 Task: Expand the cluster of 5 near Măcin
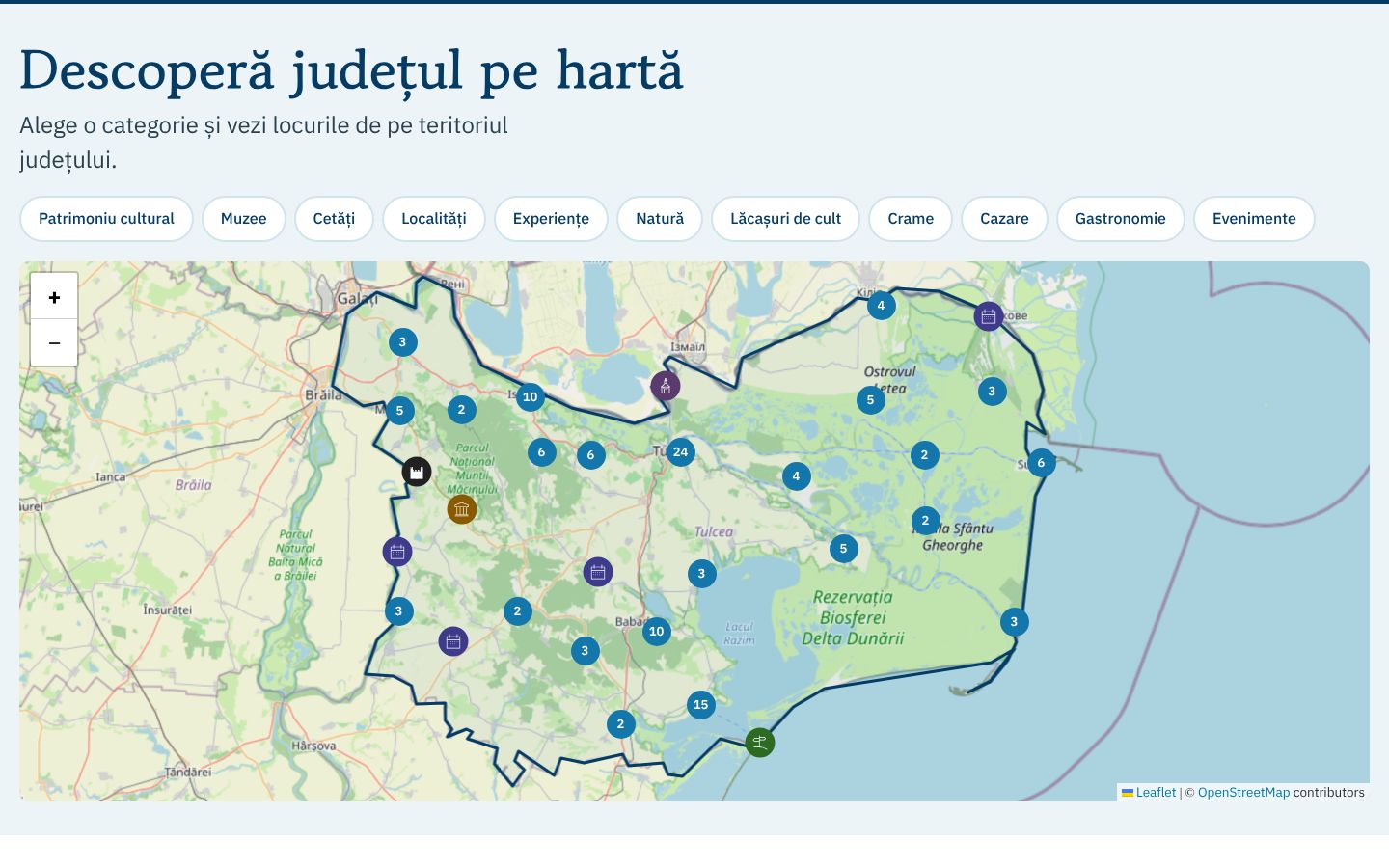coord(400,411)
